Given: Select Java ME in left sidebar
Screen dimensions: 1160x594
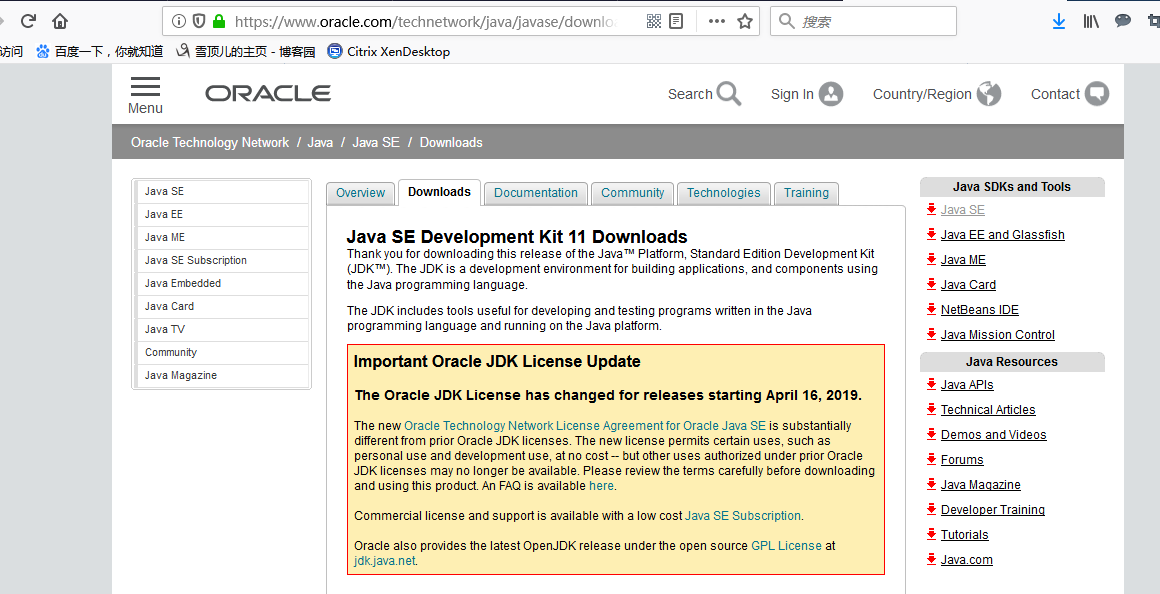Looking at the screenshot, I should 222,237.
